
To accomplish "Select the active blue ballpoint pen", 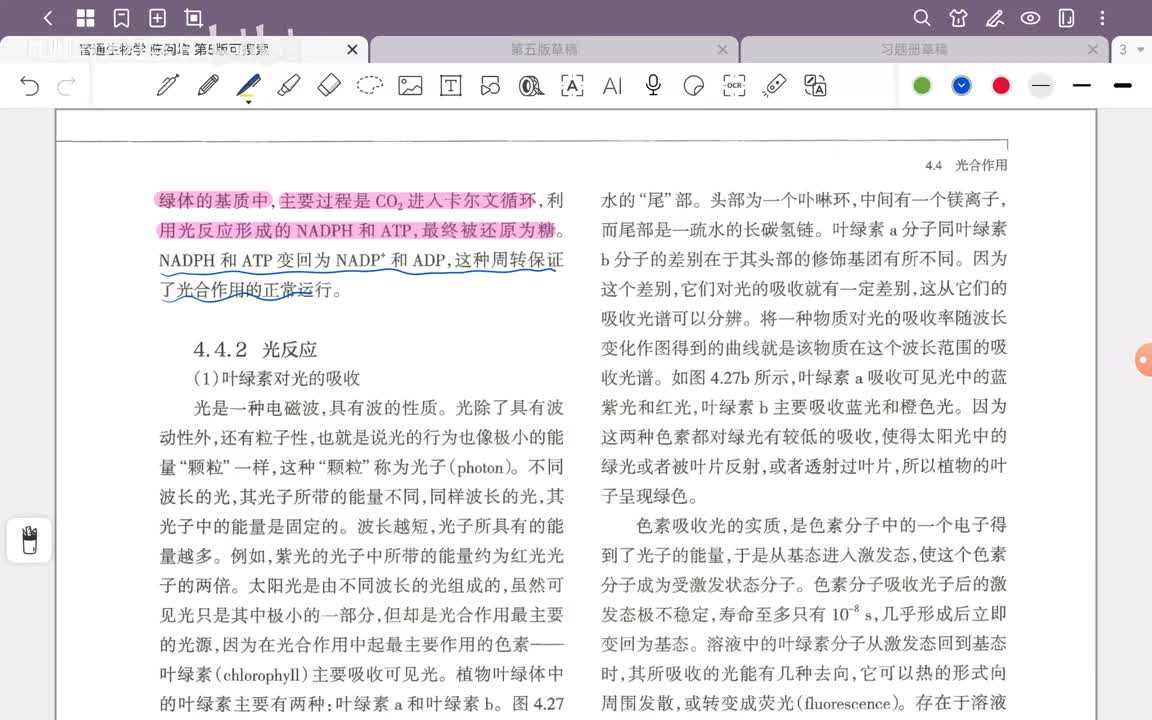I will pyautogui.click(x=248, y=85).
